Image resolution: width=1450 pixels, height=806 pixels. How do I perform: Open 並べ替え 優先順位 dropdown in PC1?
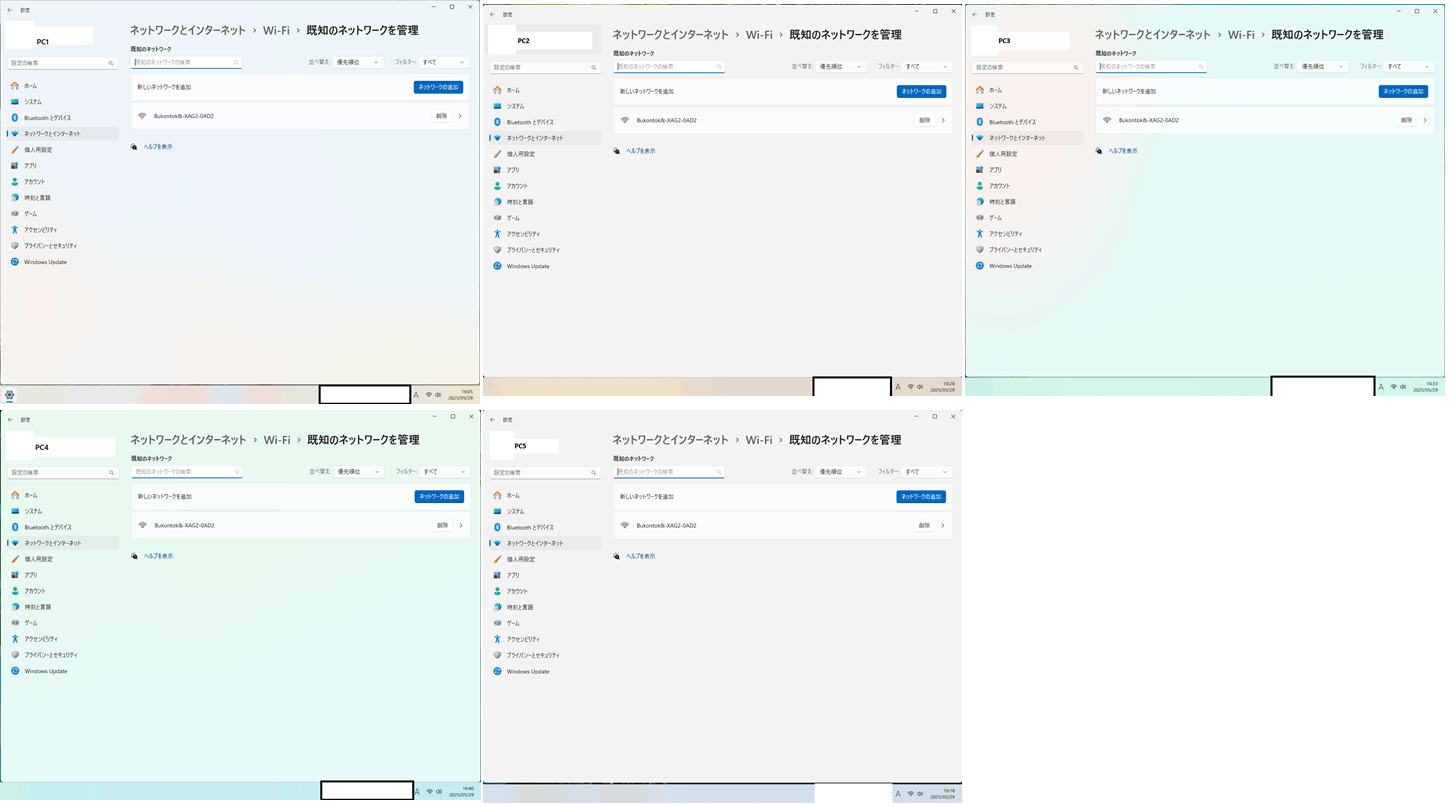[358, 62]
